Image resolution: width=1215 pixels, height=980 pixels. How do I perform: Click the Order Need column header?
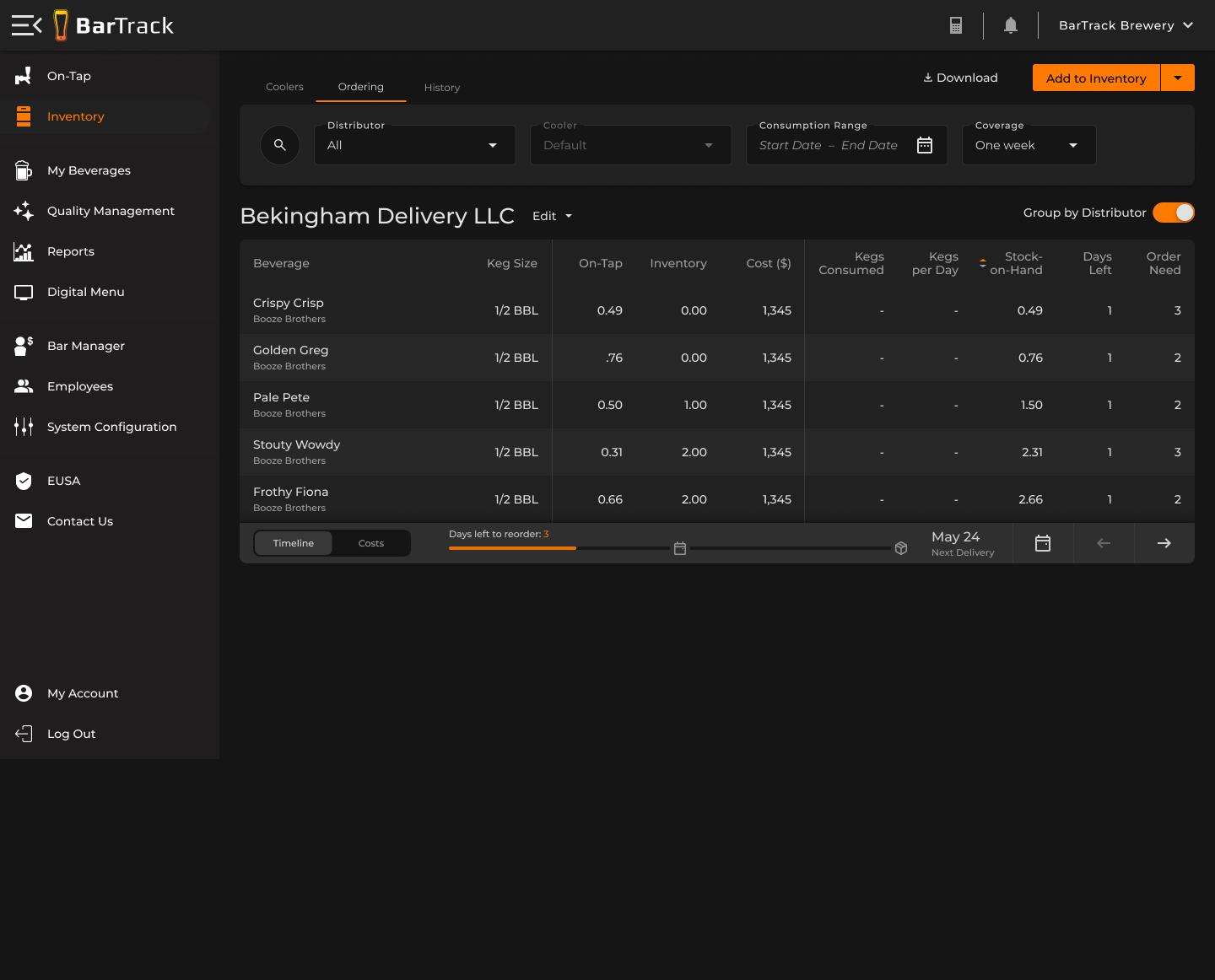(x=1164, y=263)
